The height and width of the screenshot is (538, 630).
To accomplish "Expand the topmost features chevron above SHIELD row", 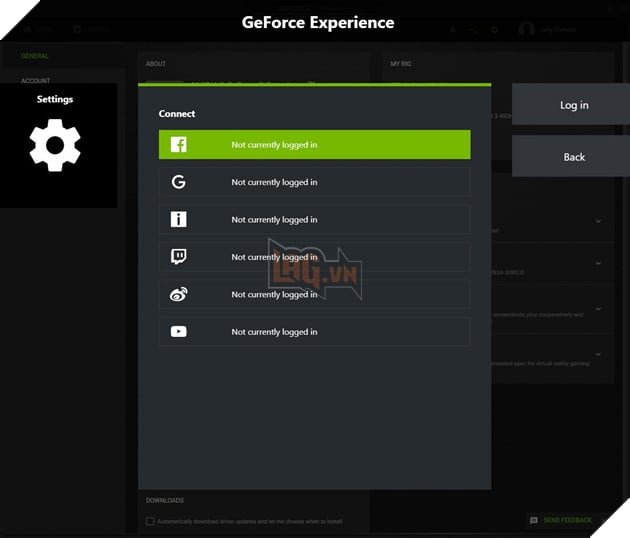I will pyautogui.click(x=598, y=221).
